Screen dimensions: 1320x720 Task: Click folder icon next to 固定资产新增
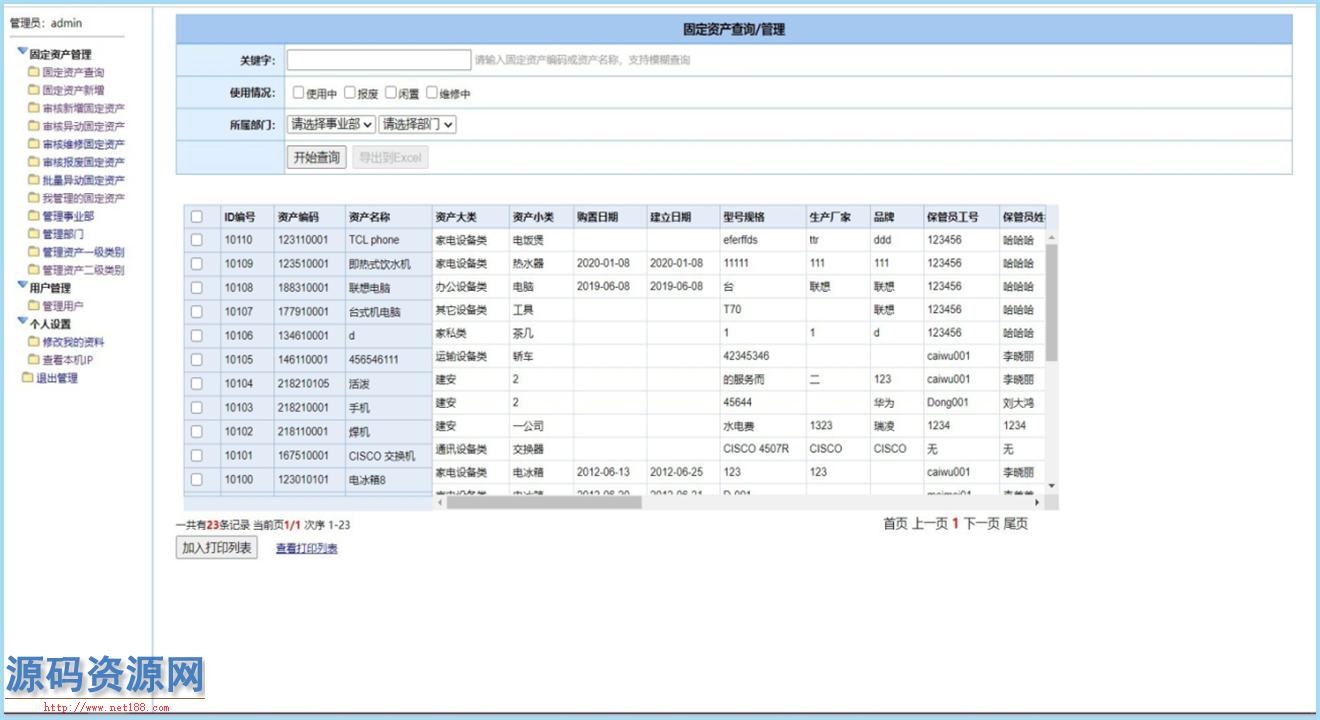(x=34, y=90)
